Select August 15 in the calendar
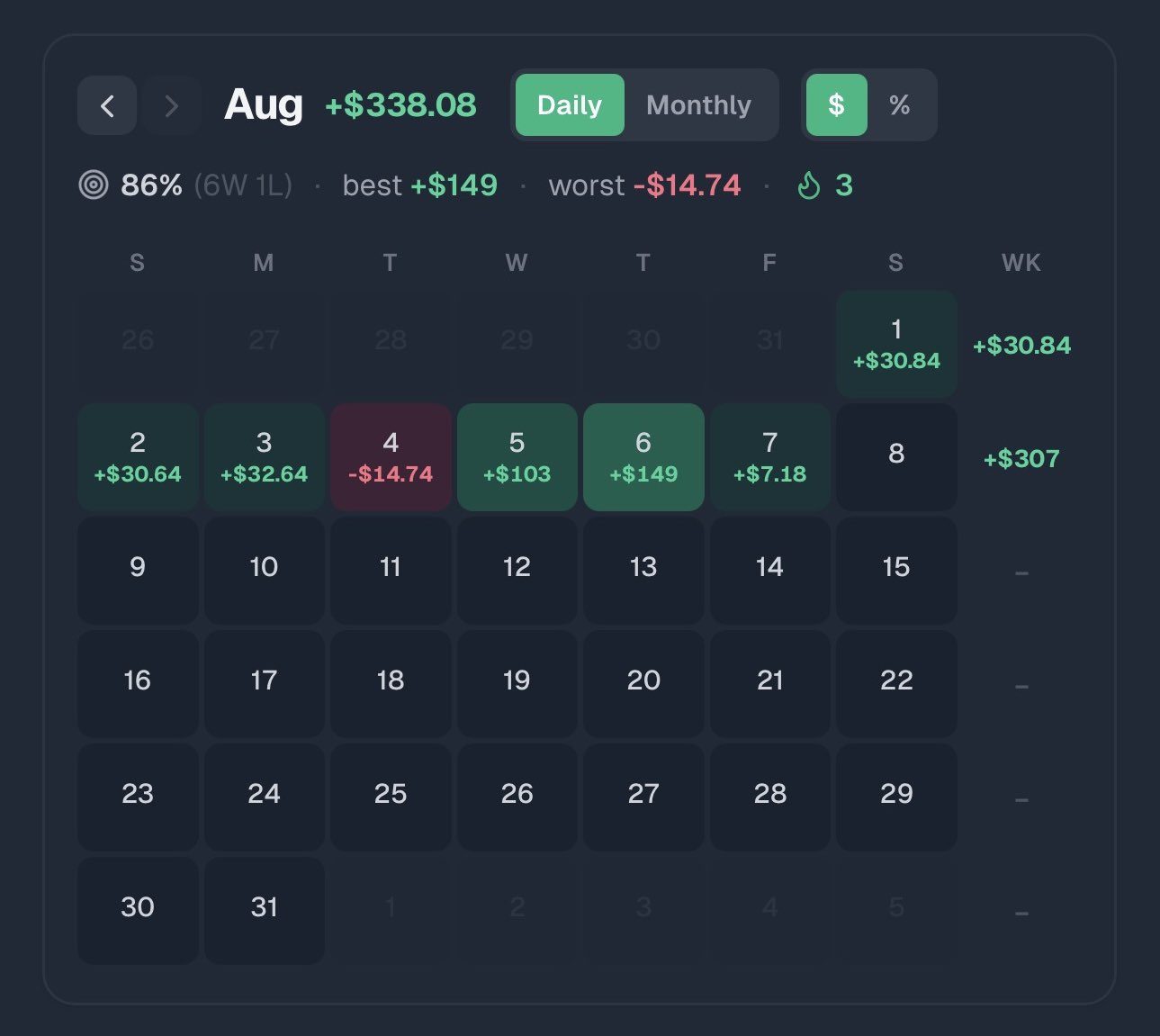 [x=896, y=571]
